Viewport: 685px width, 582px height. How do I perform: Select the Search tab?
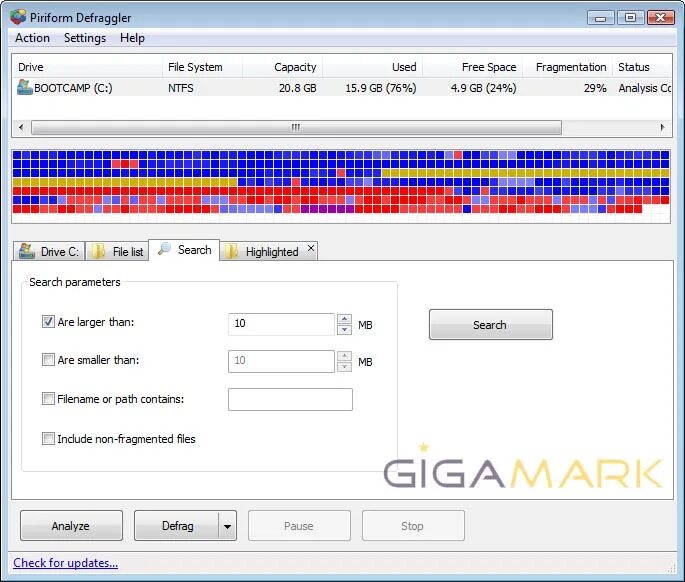click(184, 250)
